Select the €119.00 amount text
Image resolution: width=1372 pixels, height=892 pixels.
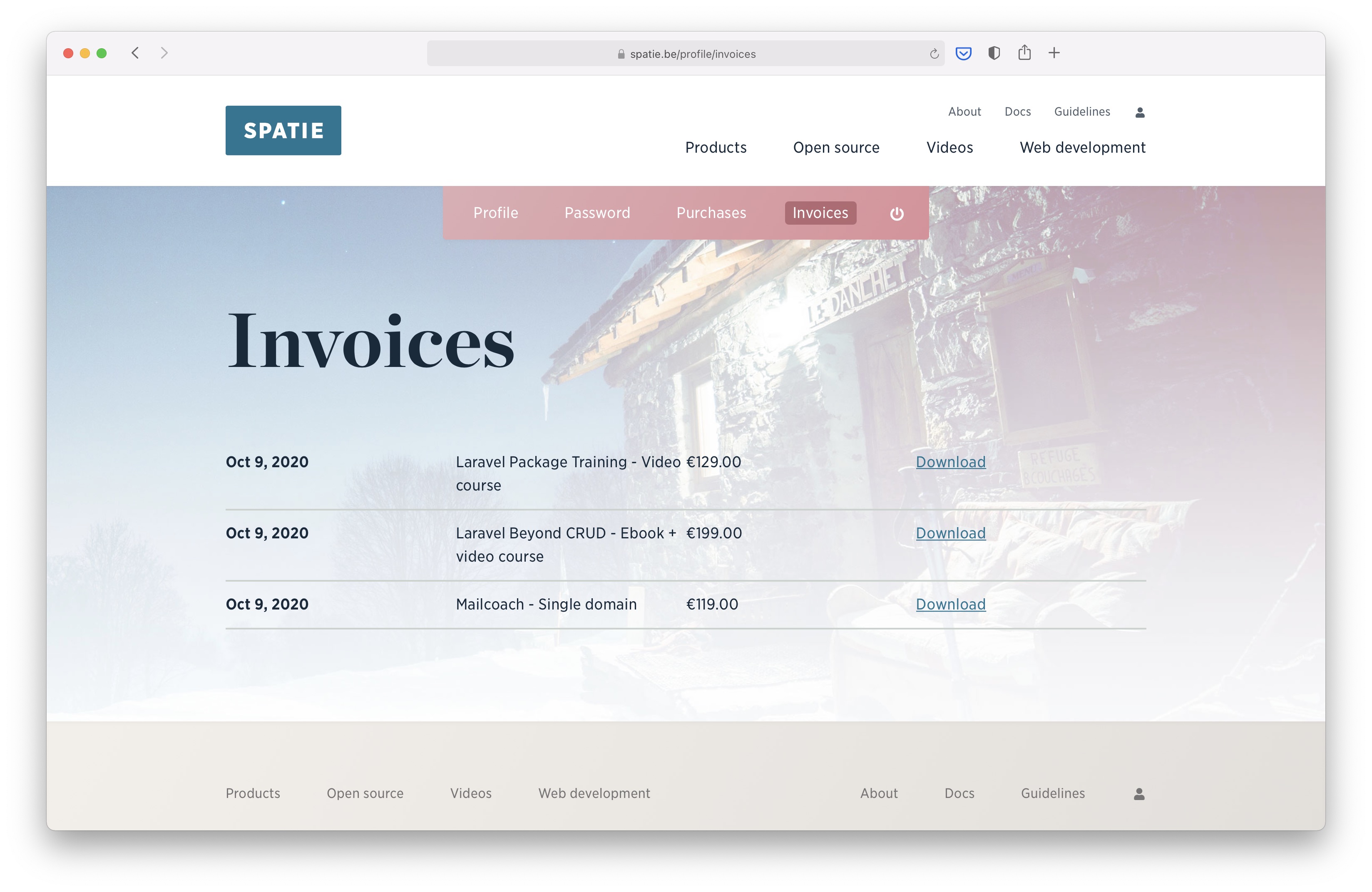712,604
